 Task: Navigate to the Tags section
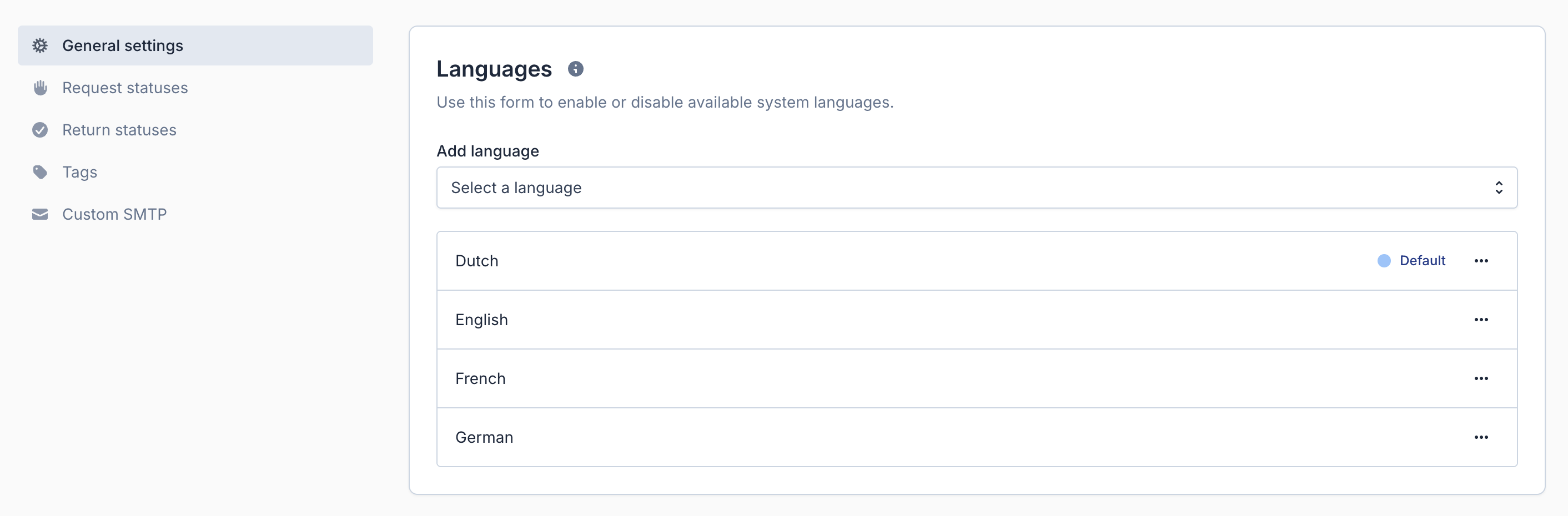coord(80,172)
